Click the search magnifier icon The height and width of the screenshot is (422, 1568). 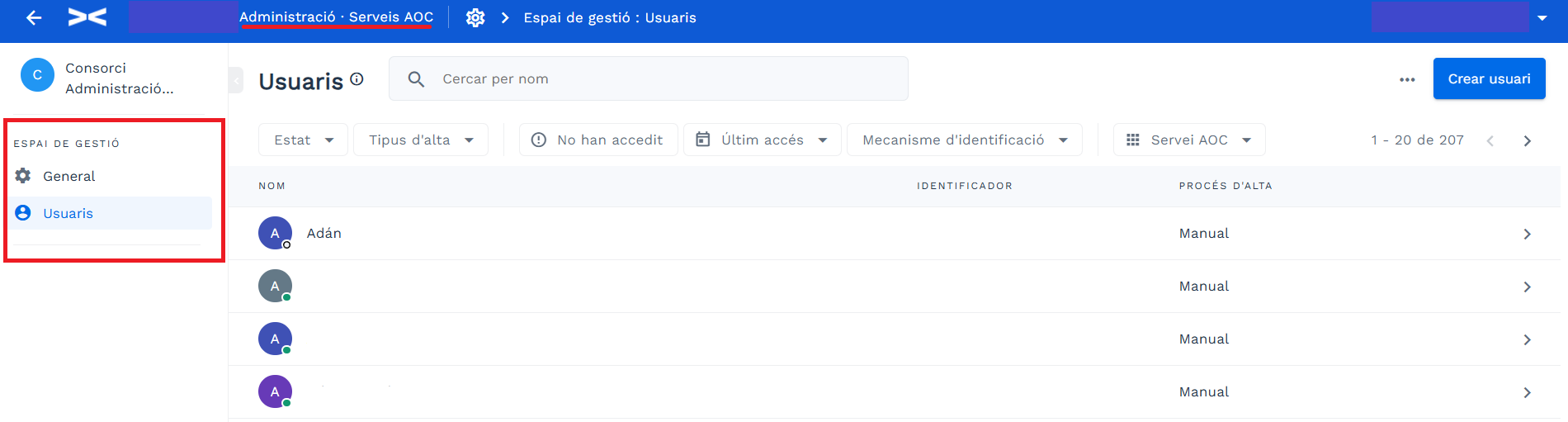[x=417, y=79]
